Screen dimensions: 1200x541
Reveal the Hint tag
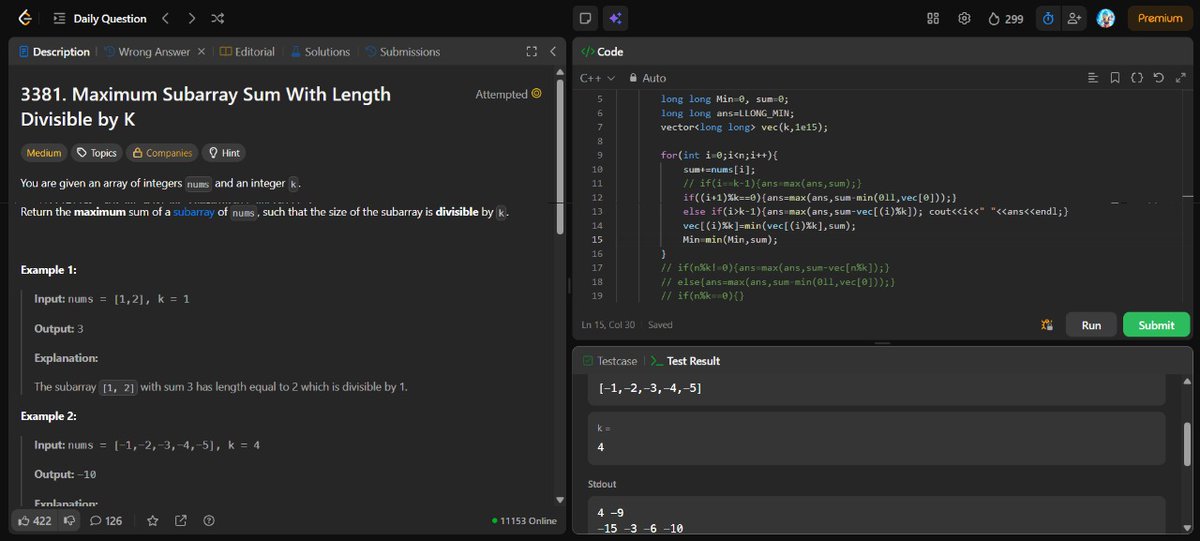222,153
